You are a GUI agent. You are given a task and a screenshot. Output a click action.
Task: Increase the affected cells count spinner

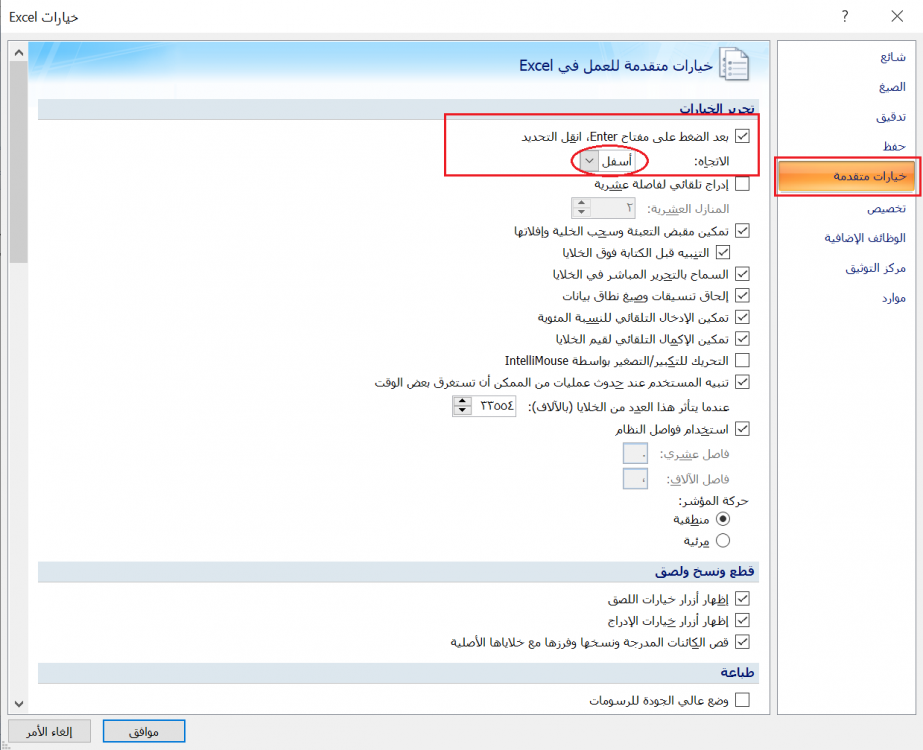(x=463, y=401)
